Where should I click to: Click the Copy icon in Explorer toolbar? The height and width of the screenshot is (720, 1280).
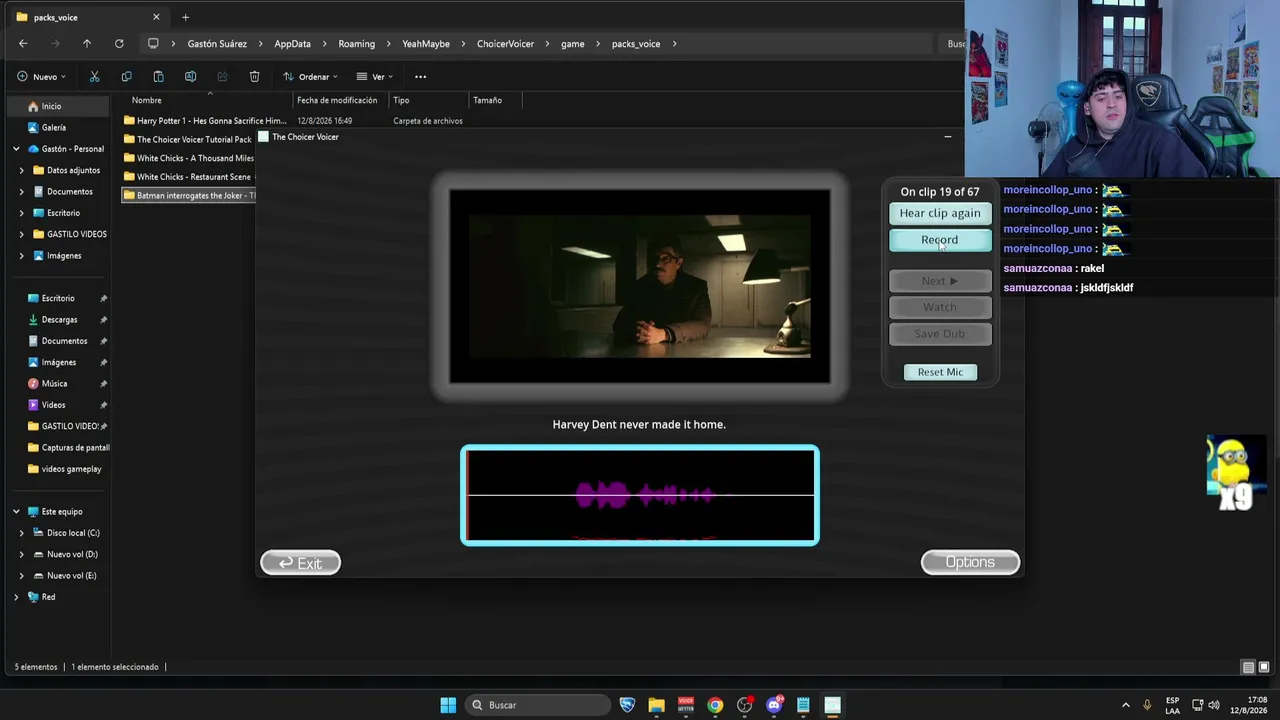point(126,77)
